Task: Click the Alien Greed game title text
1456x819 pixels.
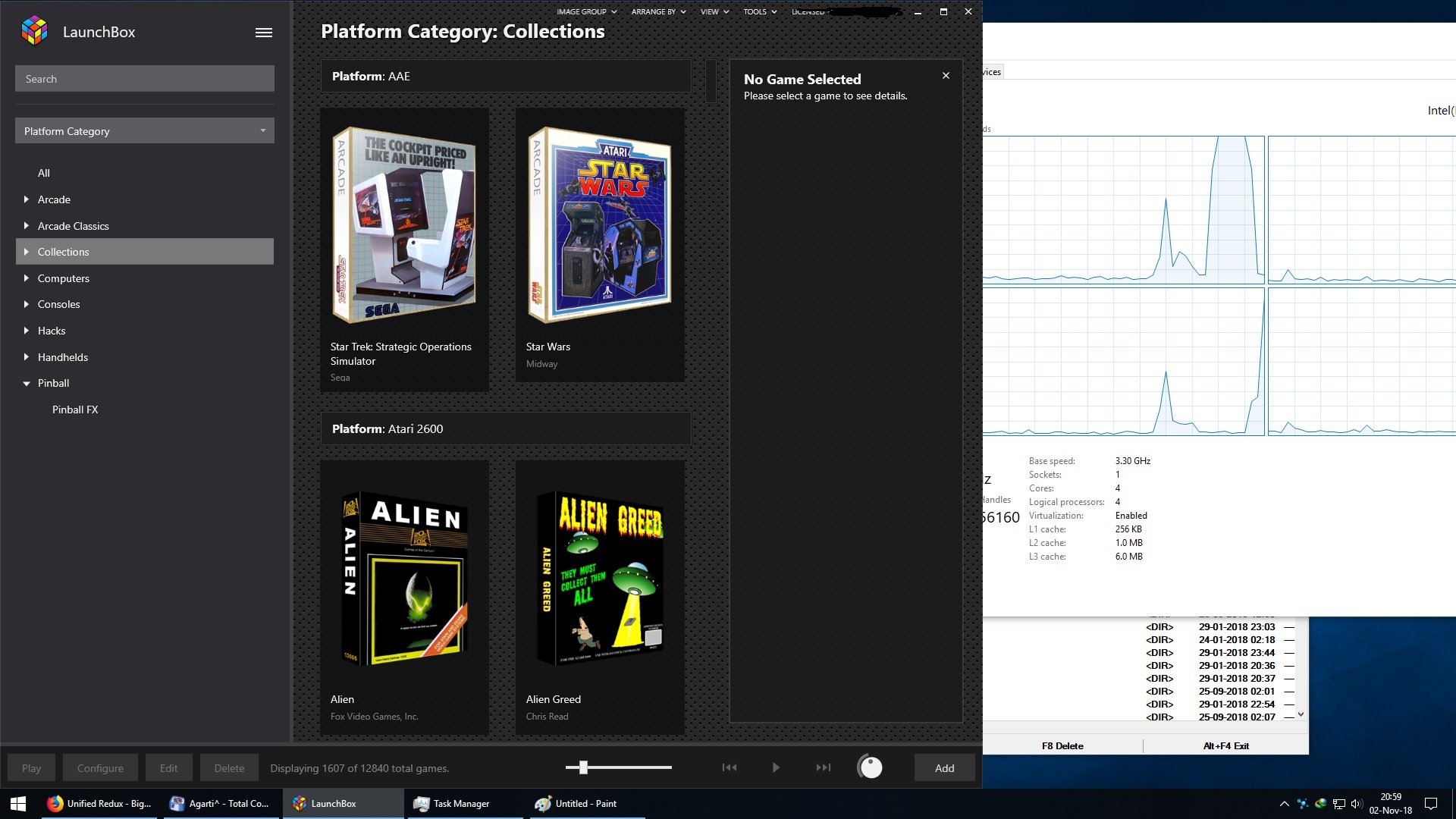Action: pyautogui.click(x=553, y=699)
